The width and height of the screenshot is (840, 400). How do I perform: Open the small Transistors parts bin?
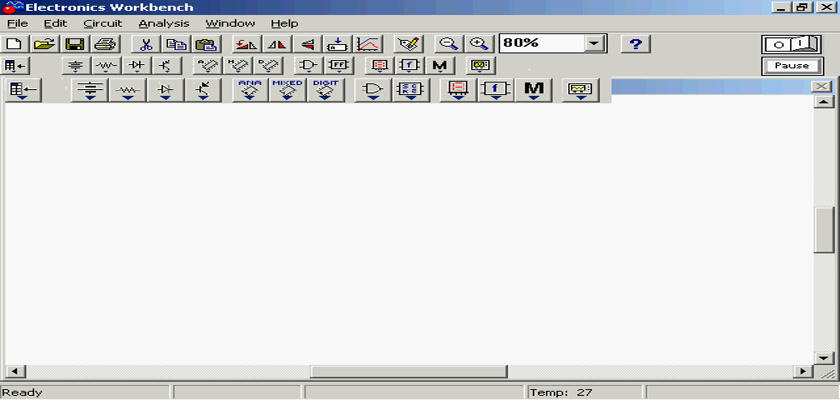pyautogui.click(x=167, y=66)
